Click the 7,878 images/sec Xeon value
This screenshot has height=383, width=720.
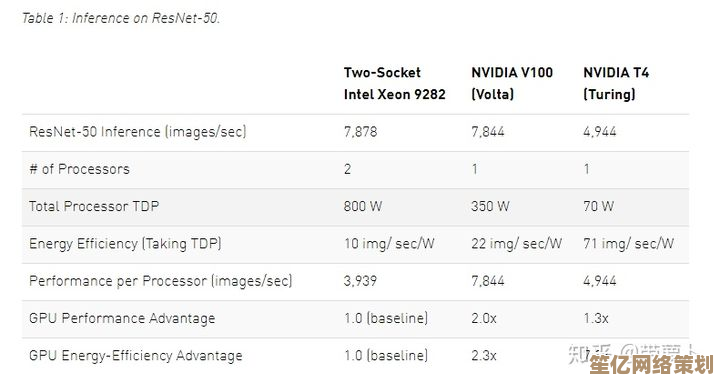(360, 132)
